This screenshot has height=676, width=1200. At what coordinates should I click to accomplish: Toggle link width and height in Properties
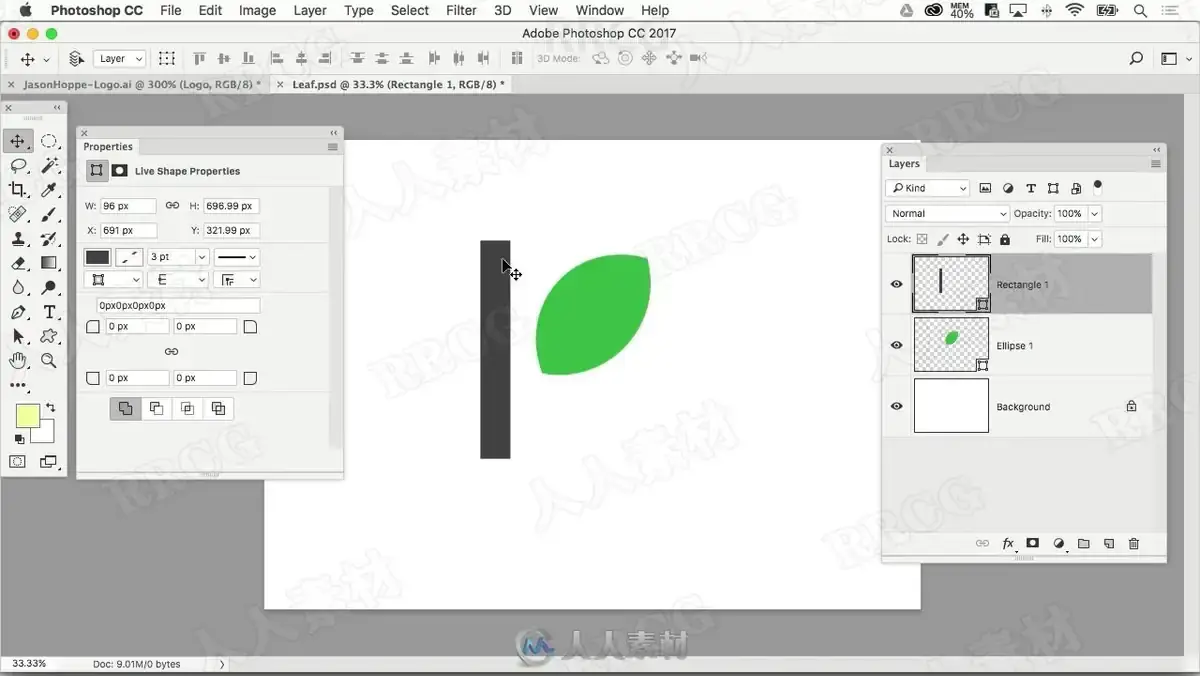pyautogui.click(x=172, y=205)
